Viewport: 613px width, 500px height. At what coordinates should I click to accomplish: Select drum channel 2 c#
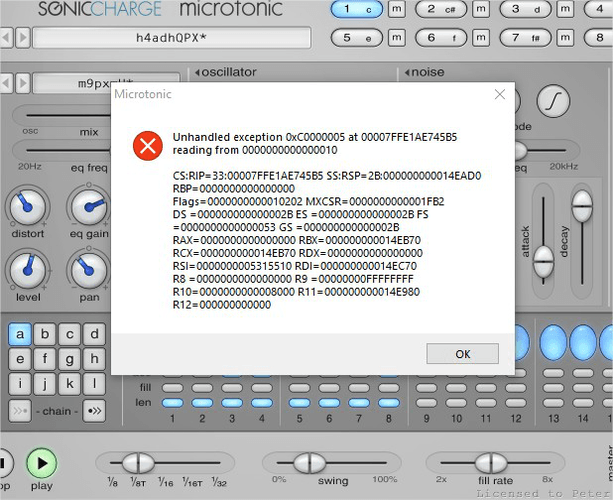(441, 9)
